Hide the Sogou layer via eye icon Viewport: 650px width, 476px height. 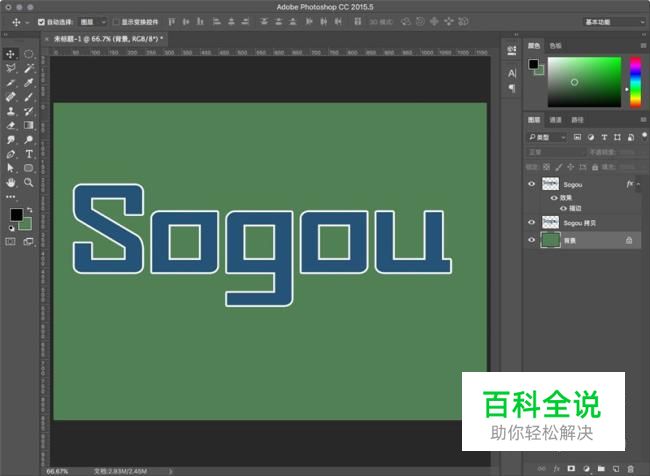click(x=531, y=184)
